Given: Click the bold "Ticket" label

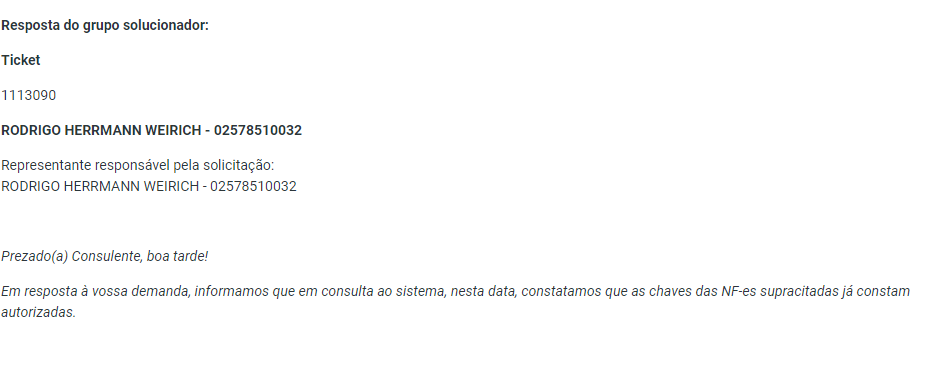Looking at the screenshot, I should (21, 61).
